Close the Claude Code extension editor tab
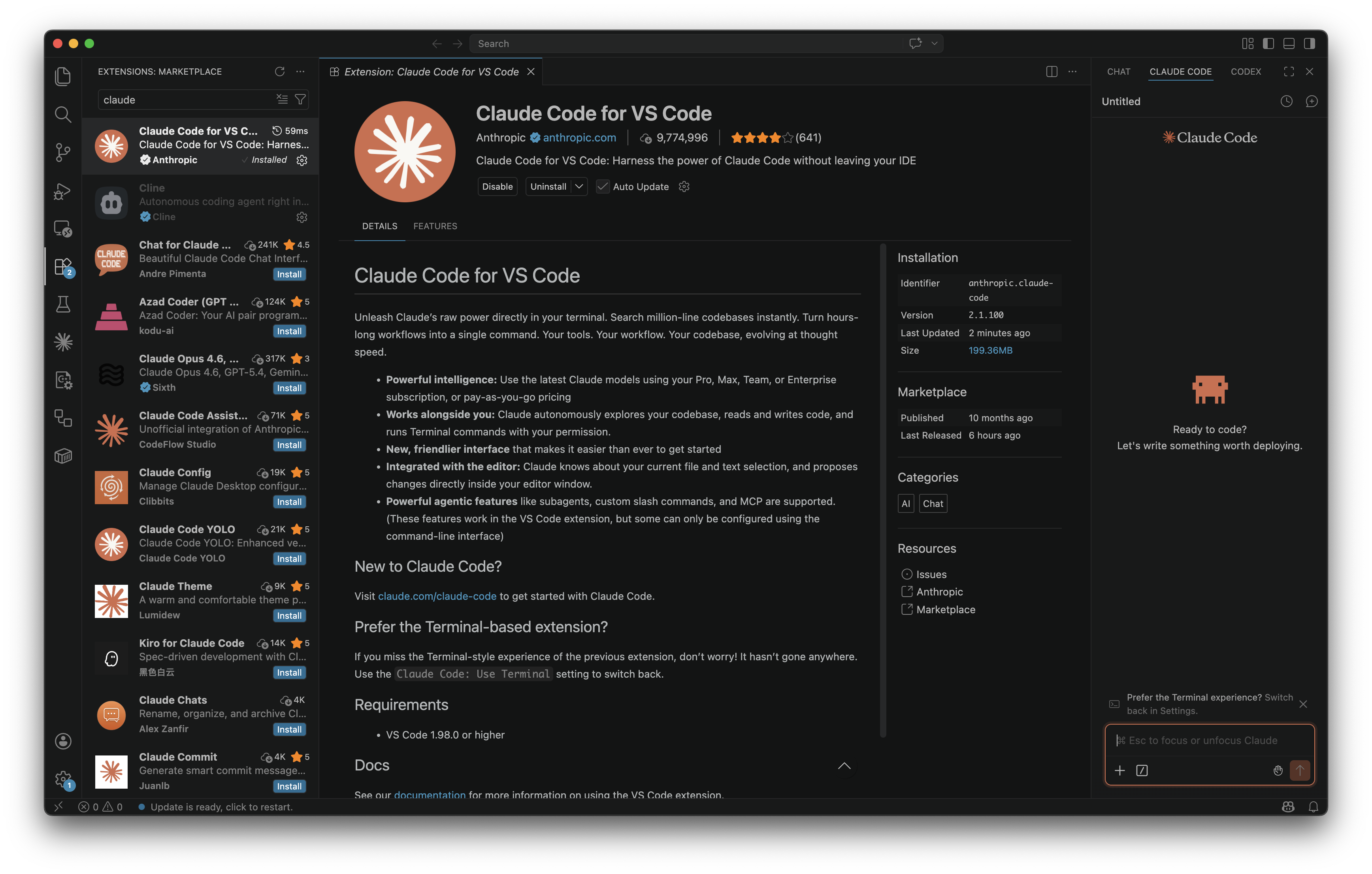Viewport: 1372px width, 874px height. [x=530, y=71]
